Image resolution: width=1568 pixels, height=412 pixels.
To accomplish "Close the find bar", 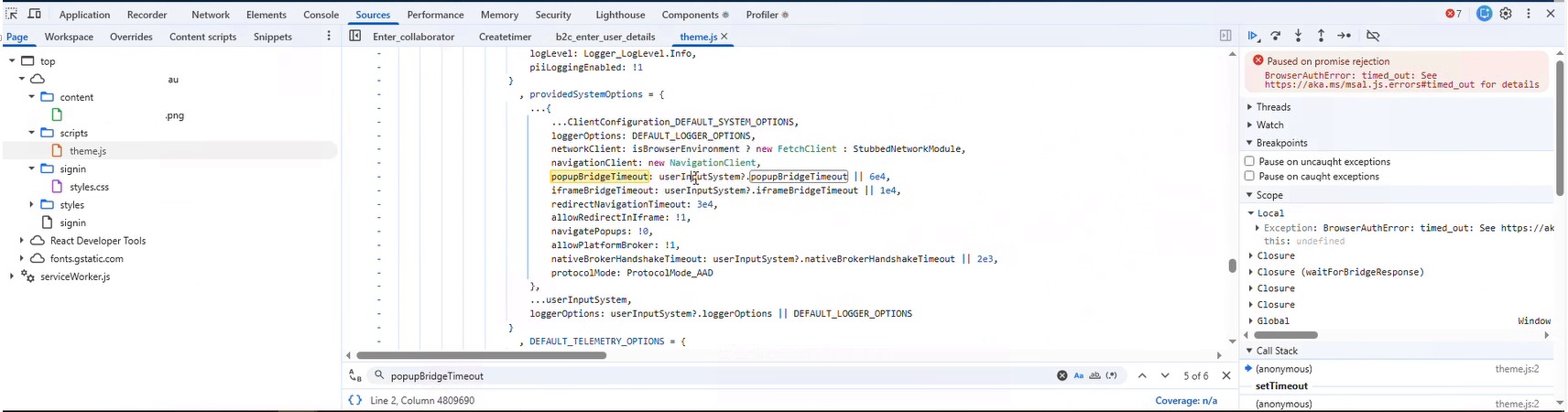I will (x=1226, y=375).
